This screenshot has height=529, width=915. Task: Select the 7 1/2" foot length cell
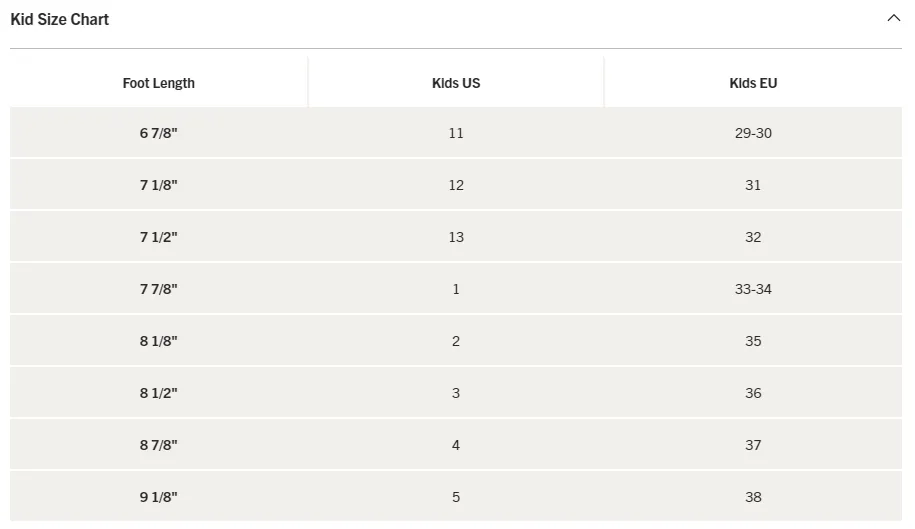[158, 237]
